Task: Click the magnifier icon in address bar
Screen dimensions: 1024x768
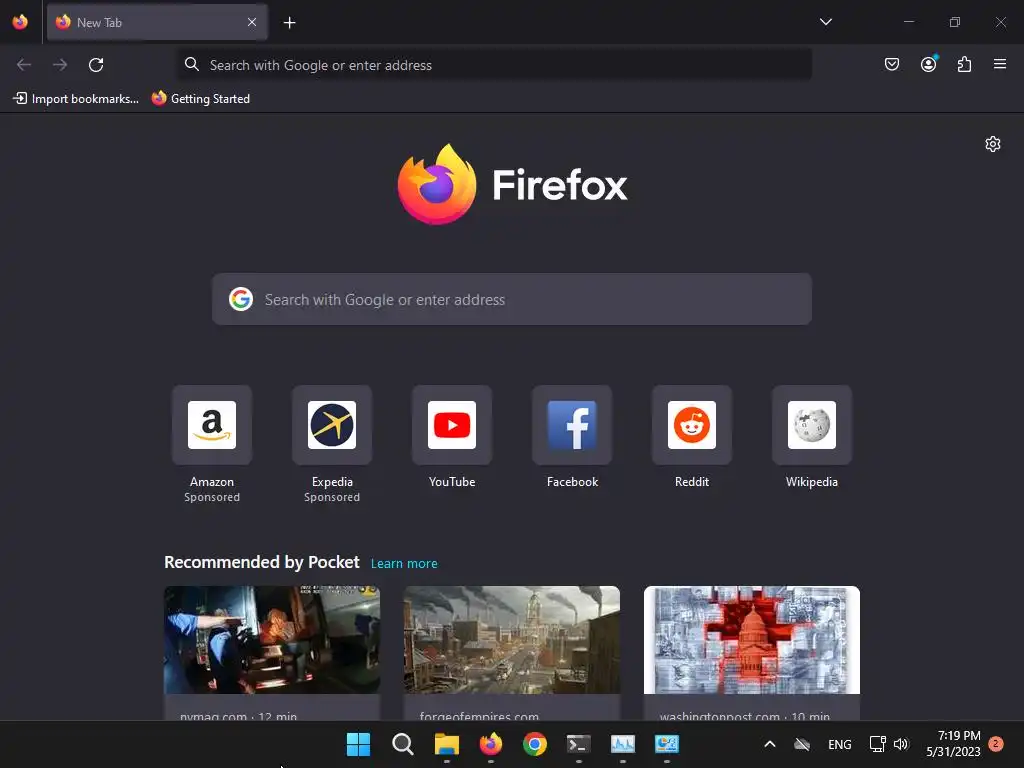Action: pos(191,64)
